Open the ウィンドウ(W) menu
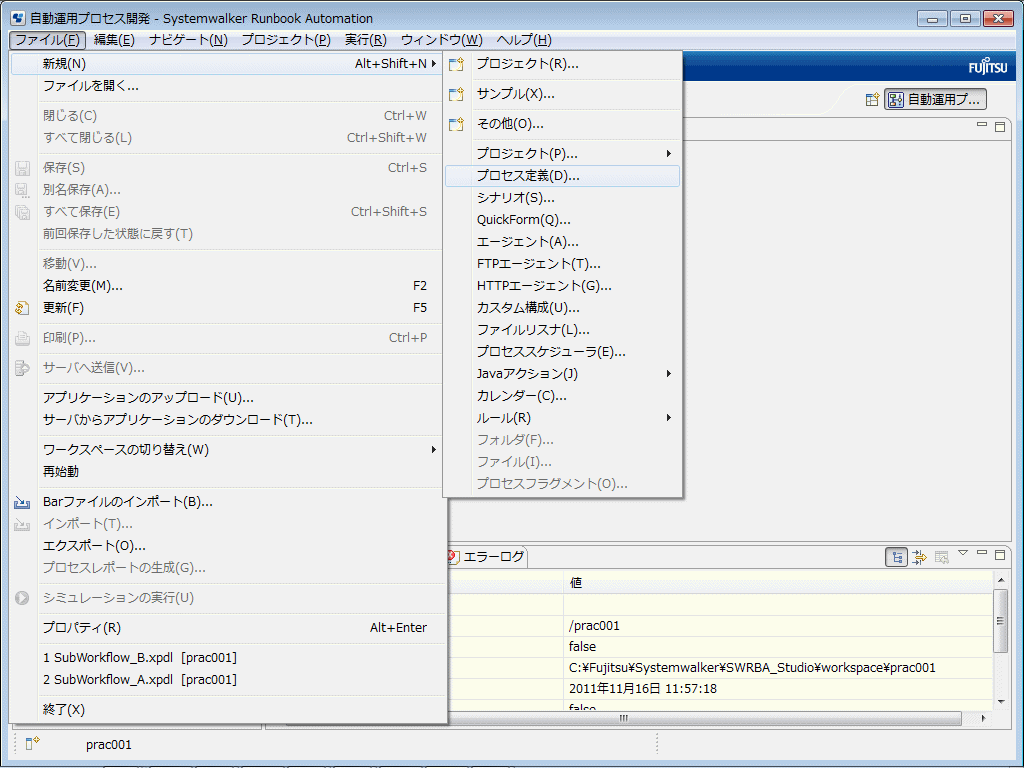The image size is (1024, 768). pos(441,40)
